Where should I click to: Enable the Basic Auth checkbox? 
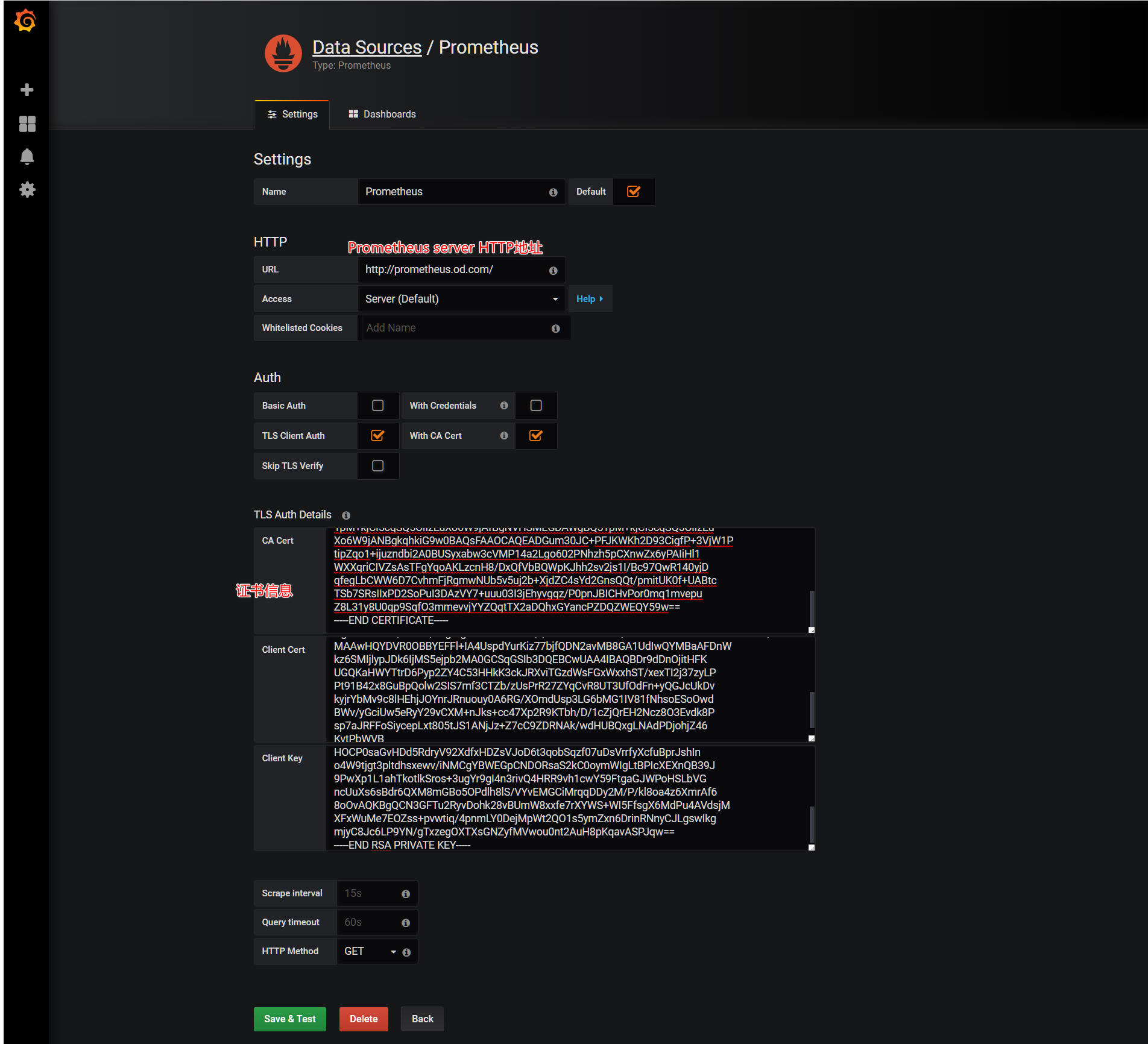tap(377, 406)
